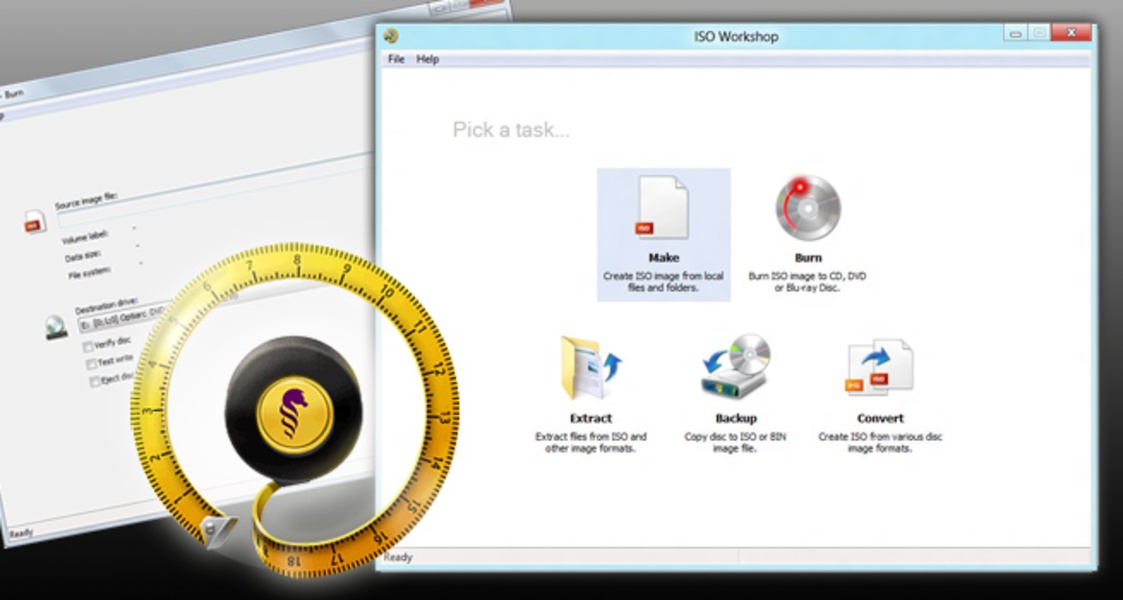Open the Make ISO image task icon
The width and height of the screenshot is (1123, 600).
[x=662, y=207]
